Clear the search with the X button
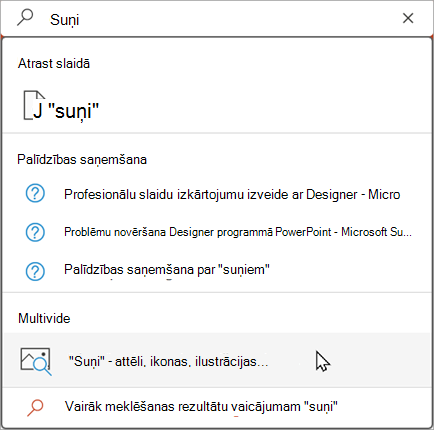 coord(408,18)
